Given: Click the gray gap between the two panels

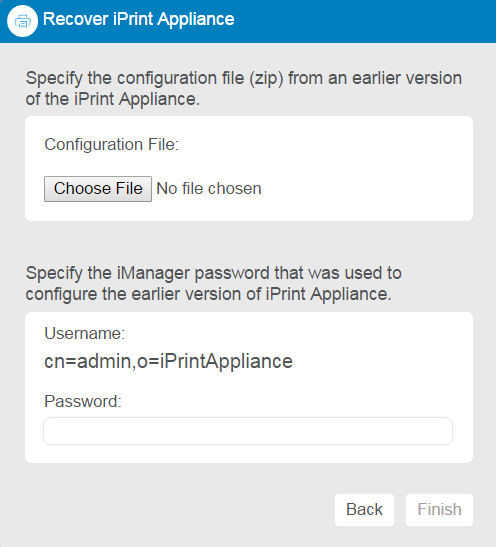Looking at the screenshot, I should tap(248, 241).
